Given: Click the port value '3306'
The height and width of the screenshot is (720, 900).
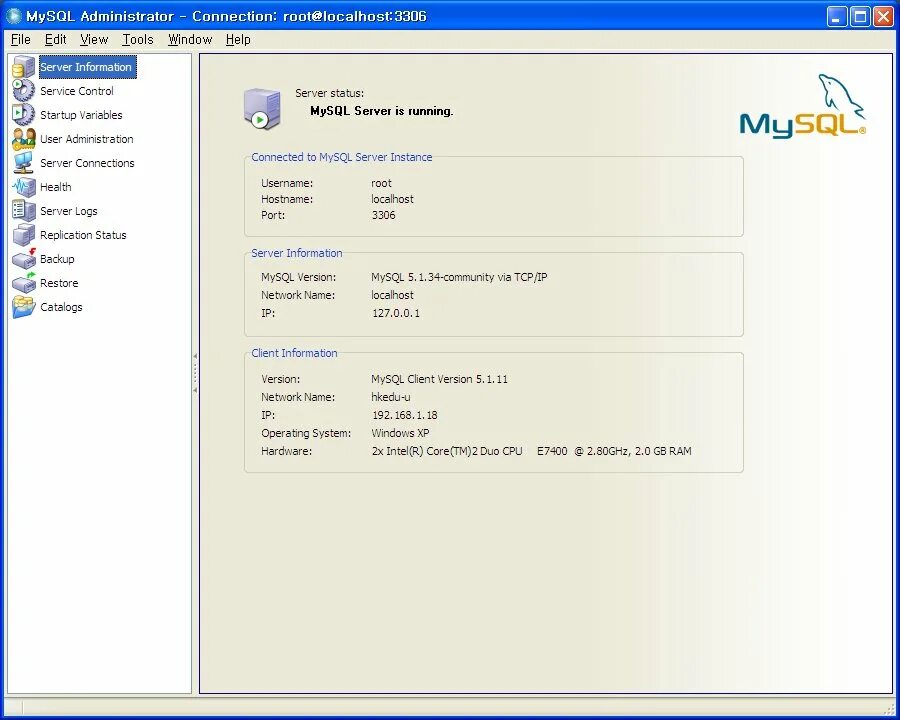Looking at the screenshot, I should (383, 215).
